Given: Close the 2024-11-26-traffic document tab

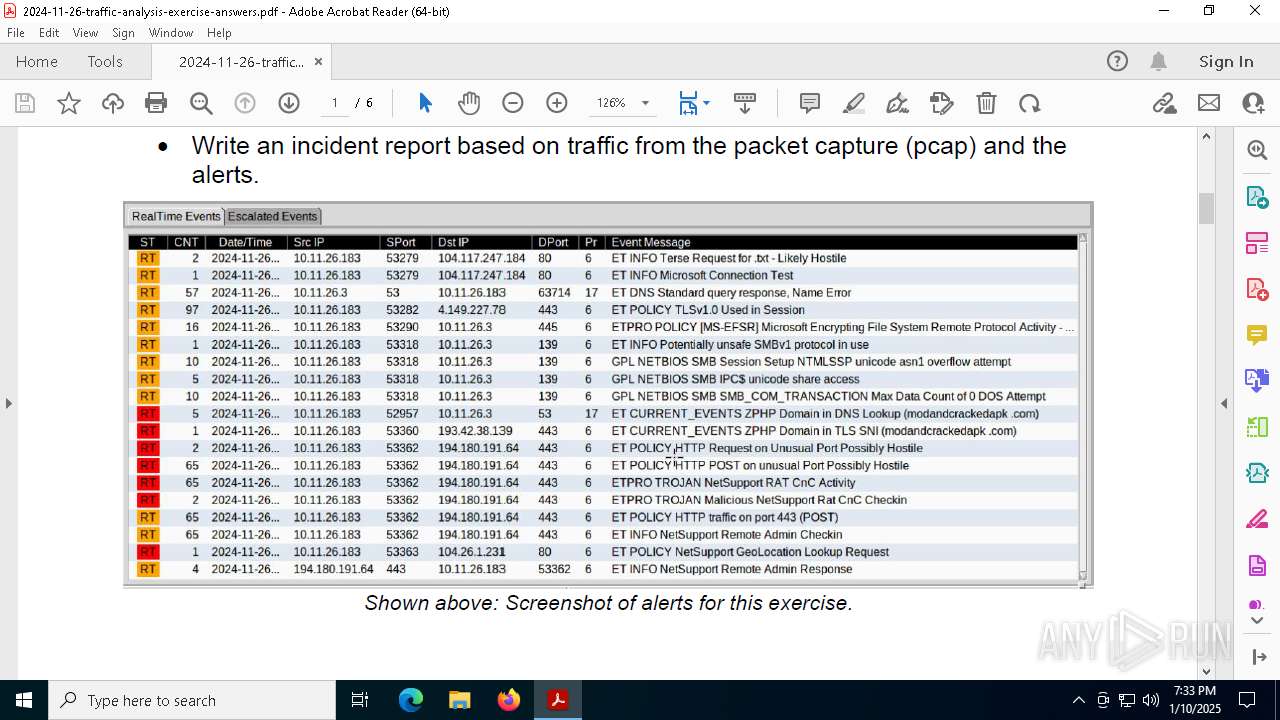Looking at the screenshot, I should [318, 62].
